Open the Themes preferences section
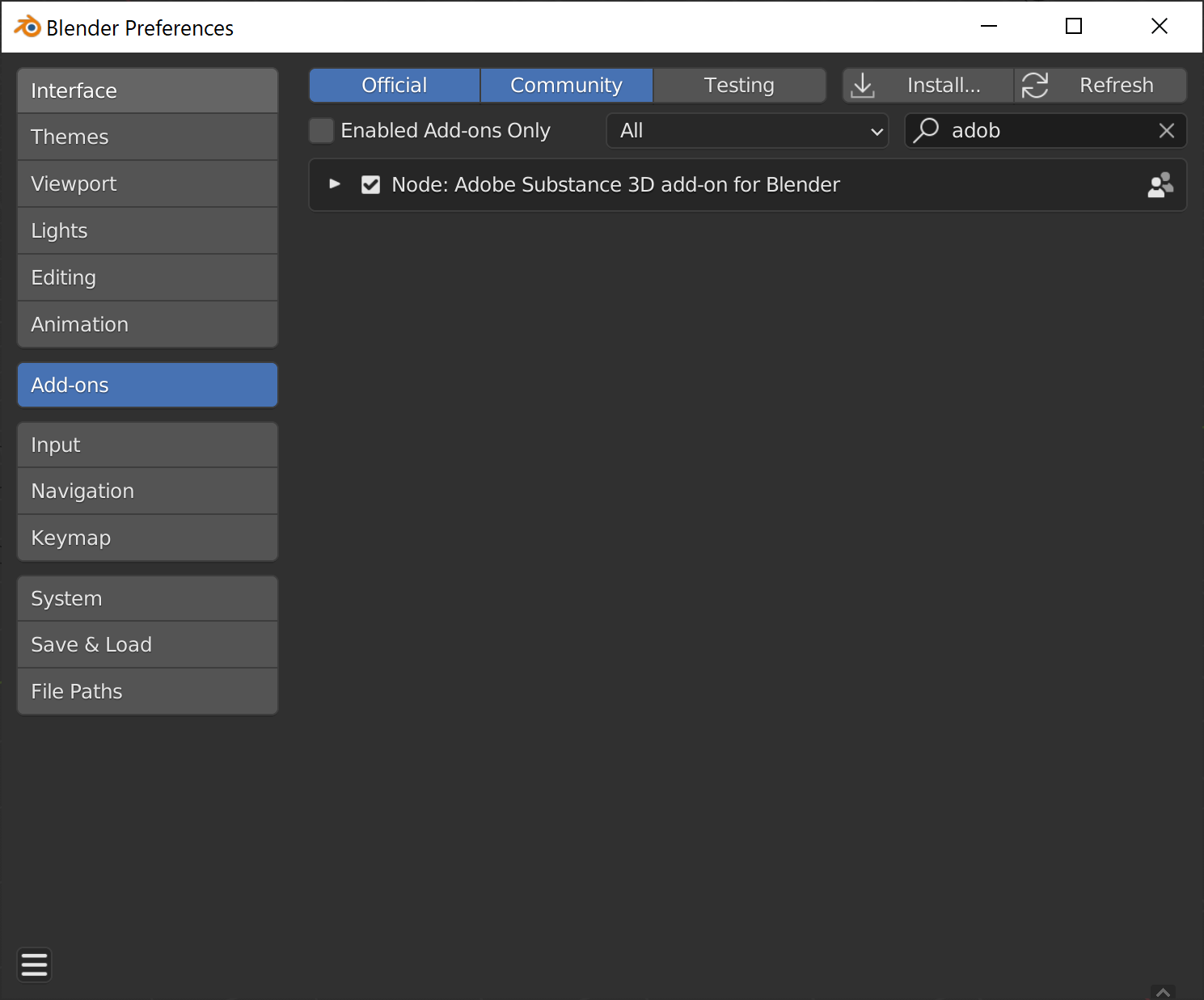The image size is (1204, 1000). click(147, 137)
